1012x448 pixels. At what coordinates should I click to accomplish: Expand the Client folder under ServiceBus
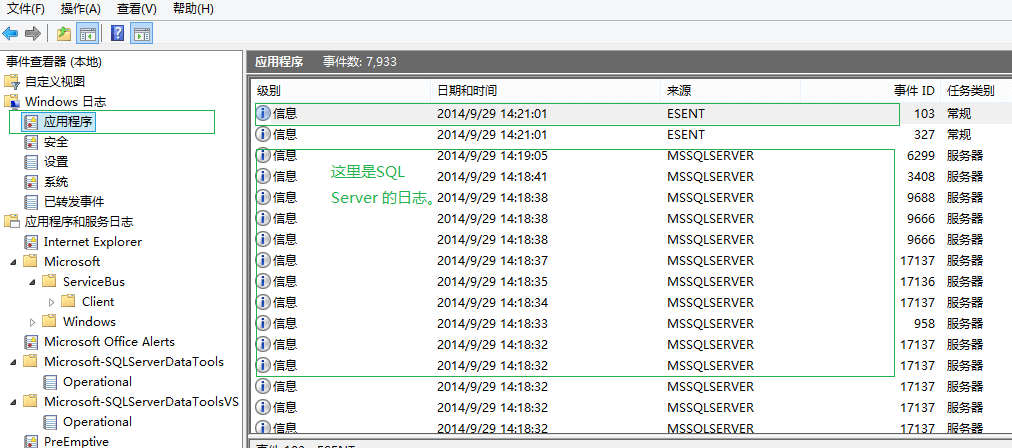coord(51,302)
